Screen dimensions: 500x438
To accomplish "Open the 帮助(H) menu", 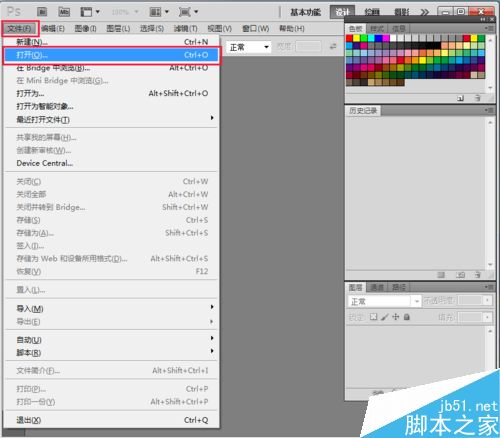I will [292, 29].
